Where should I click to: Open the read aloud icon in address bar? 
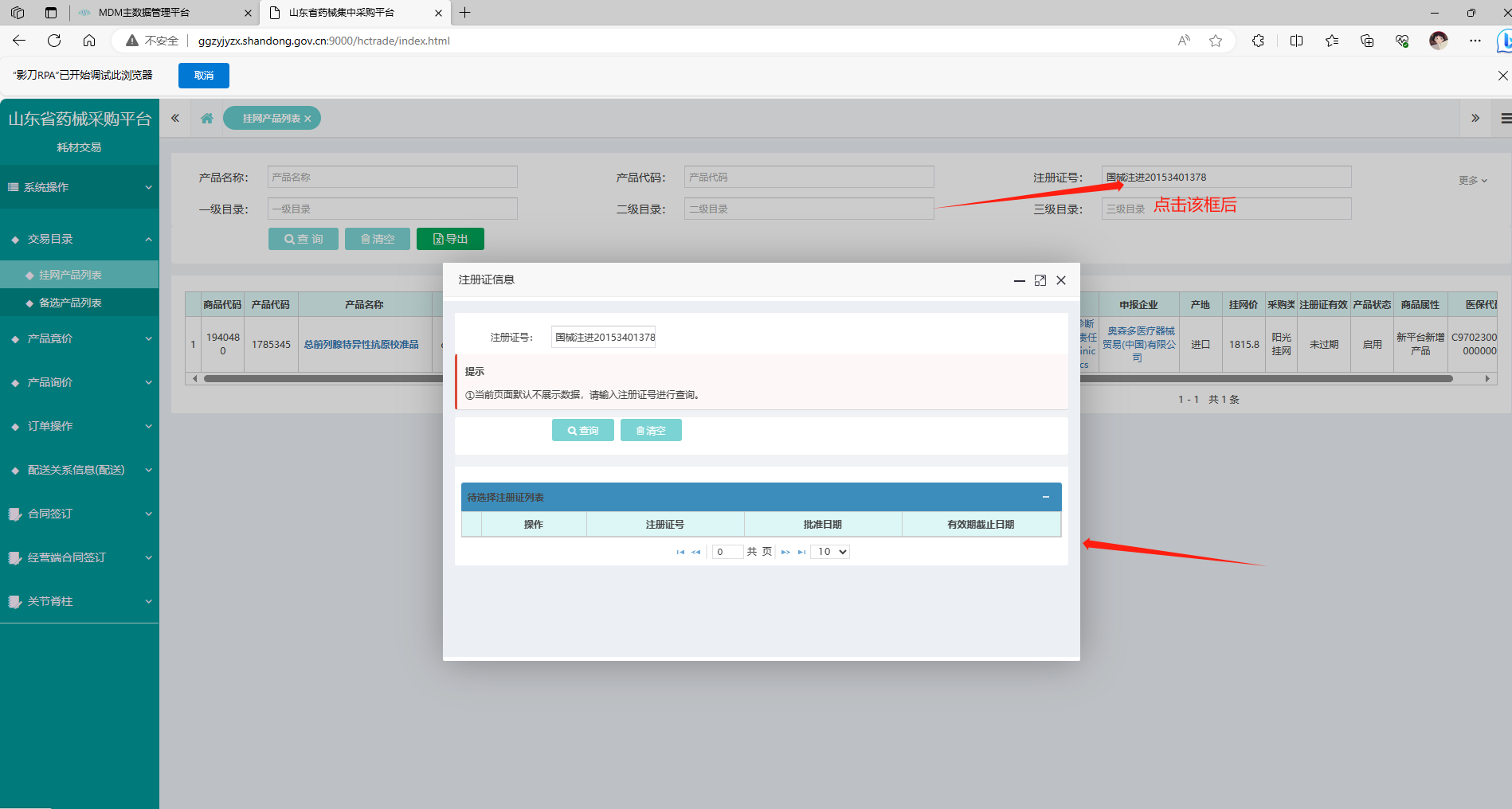[x=1184, y=41]
